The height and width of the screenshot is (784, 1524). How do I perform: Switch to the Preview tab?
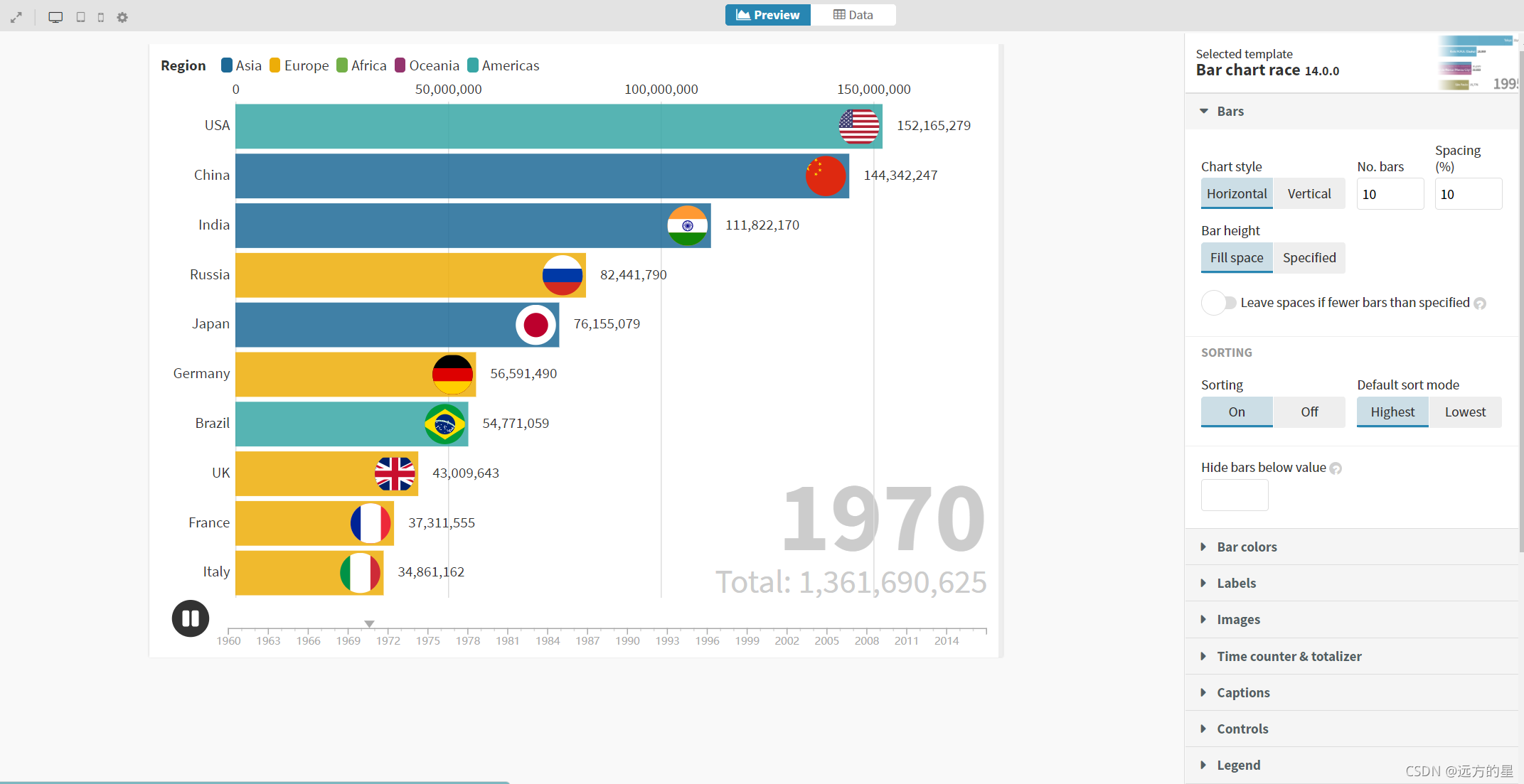pyautogui.click(x=768, y=15)
